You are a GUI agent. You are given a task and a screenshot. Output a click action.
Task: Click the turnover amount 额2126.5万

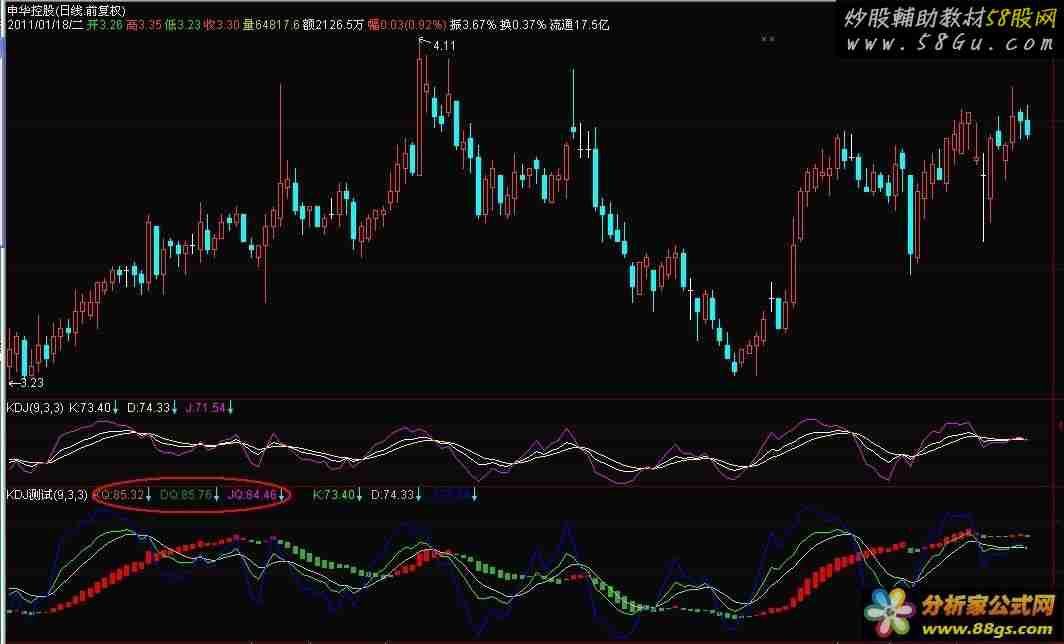[333, 25]
